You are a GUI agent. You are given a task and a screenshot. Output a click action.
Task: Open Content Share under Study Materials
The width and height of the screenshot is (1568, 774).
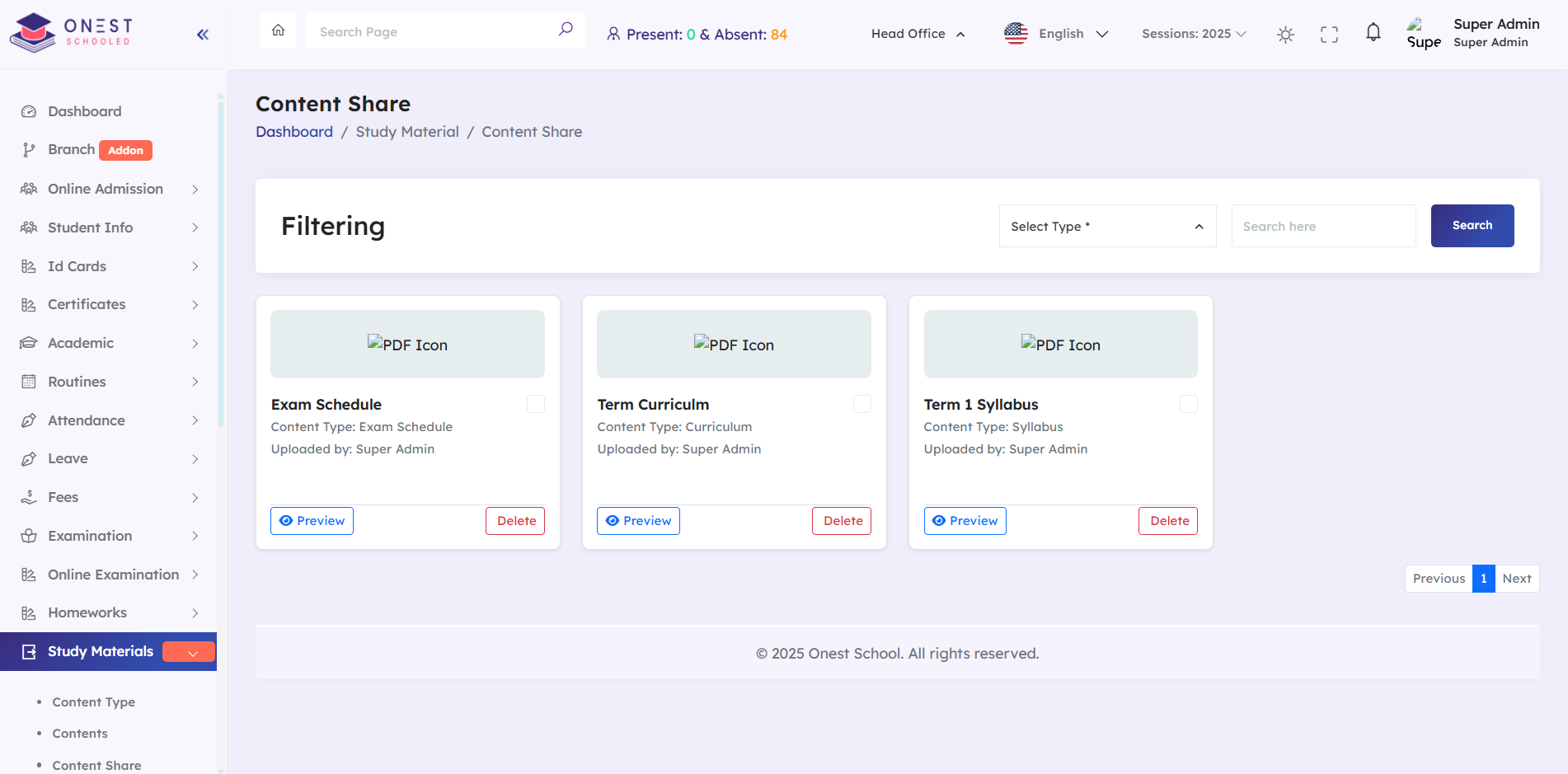96,765
